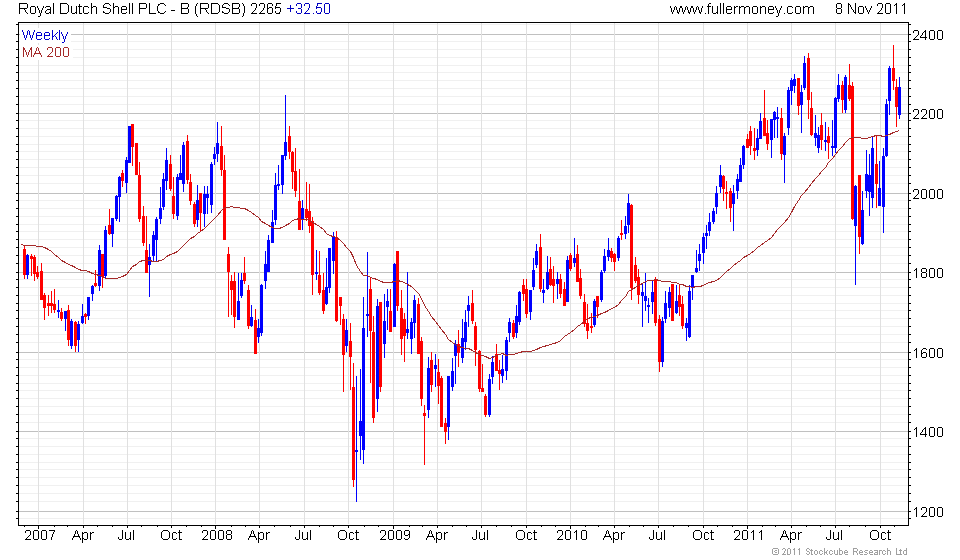Image resolution: width=960 pixels, height=560 pixels.
Task: Click the 'Oct' label just before 2009
Action: coord(348,535)
